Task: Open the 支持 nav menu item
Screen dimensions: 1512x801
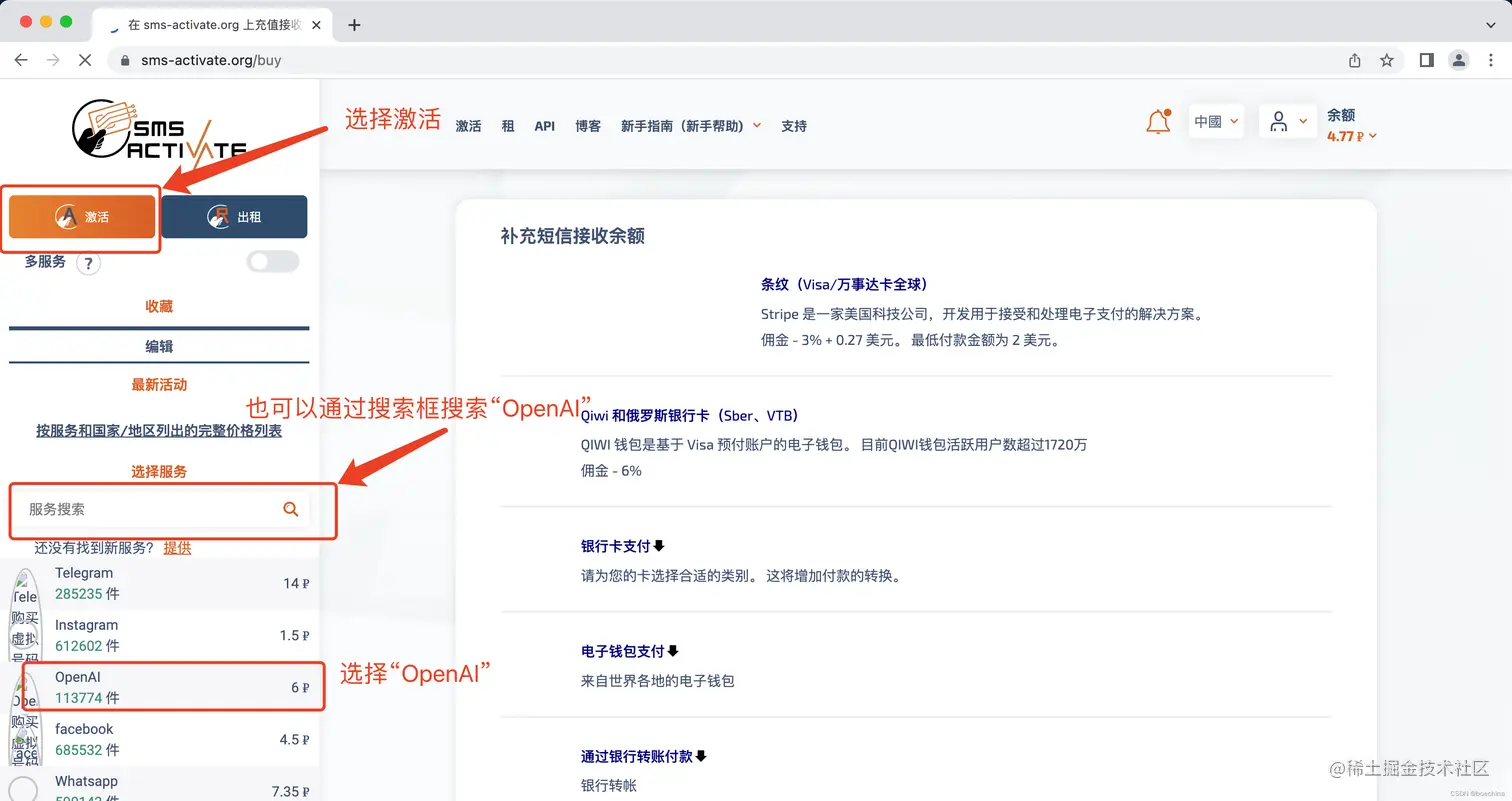Action: [x=794, y=126]
